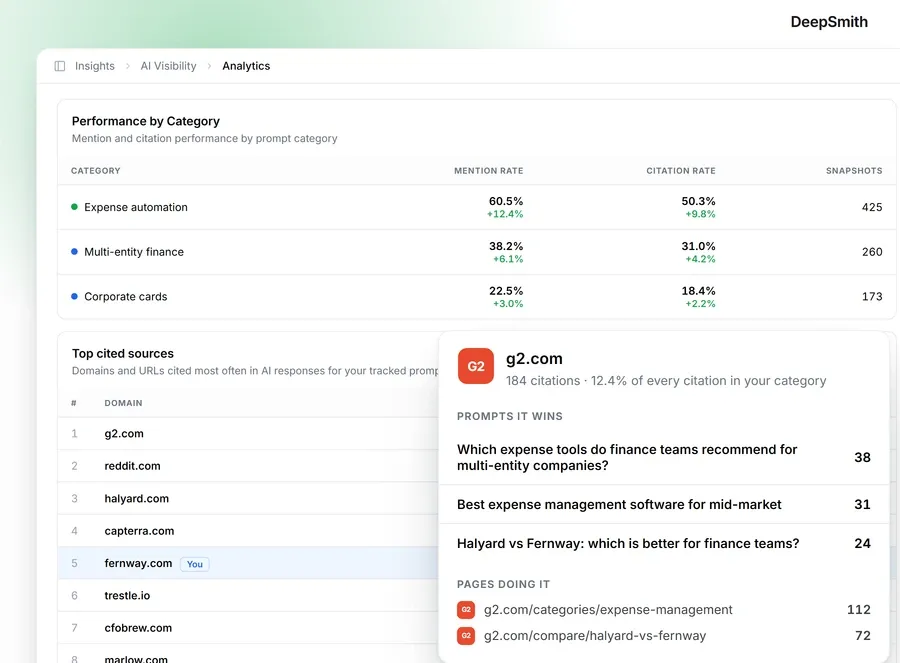Screen dimensions: 900x663
Task: Click the Performance by Category heading
Action: click(146, 121)
